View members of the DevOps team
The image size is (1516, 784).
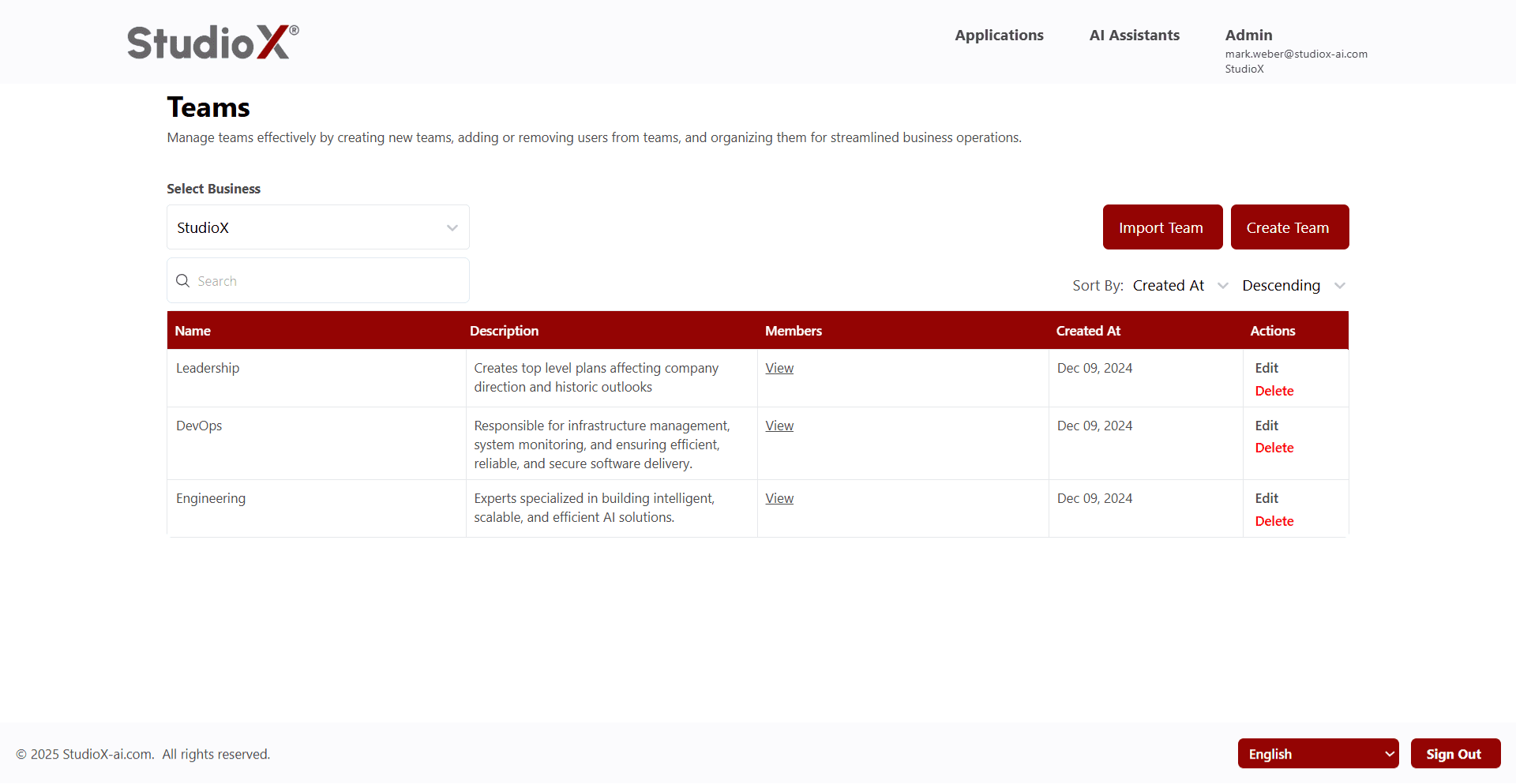pos(779,426)
